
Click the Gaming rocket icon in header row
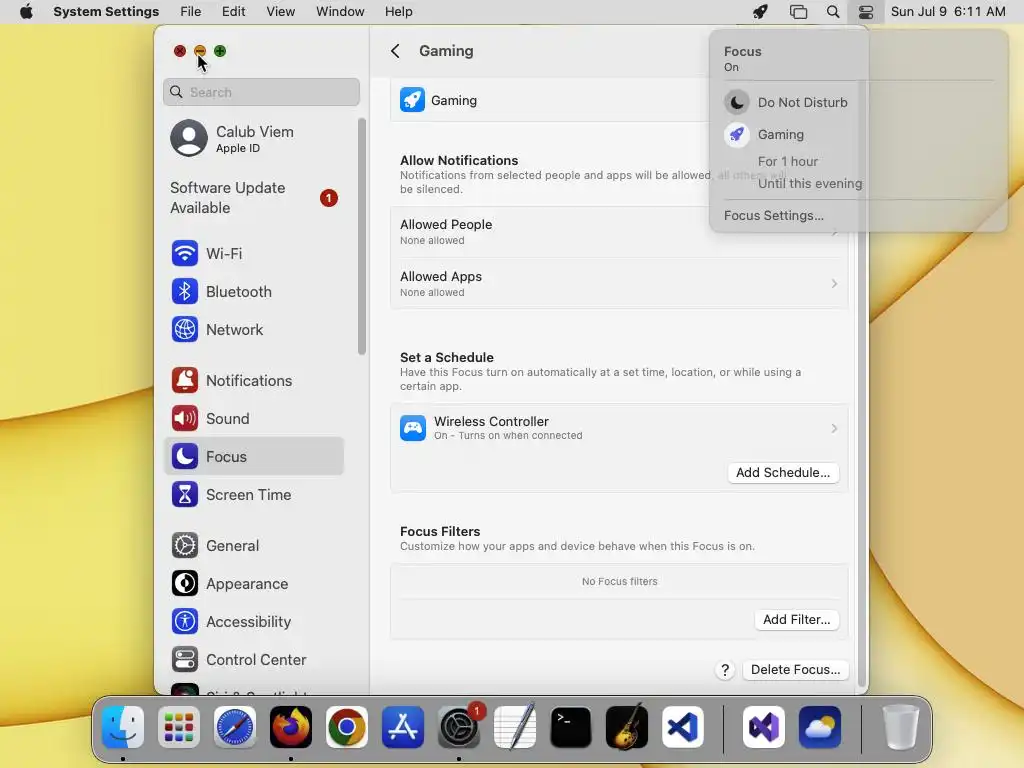click(412, 100)
